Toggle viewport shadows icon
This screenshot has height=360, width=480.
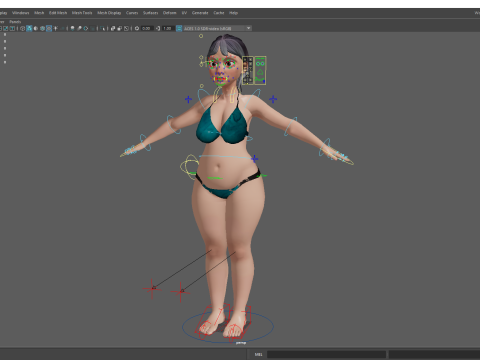point(62,28)
